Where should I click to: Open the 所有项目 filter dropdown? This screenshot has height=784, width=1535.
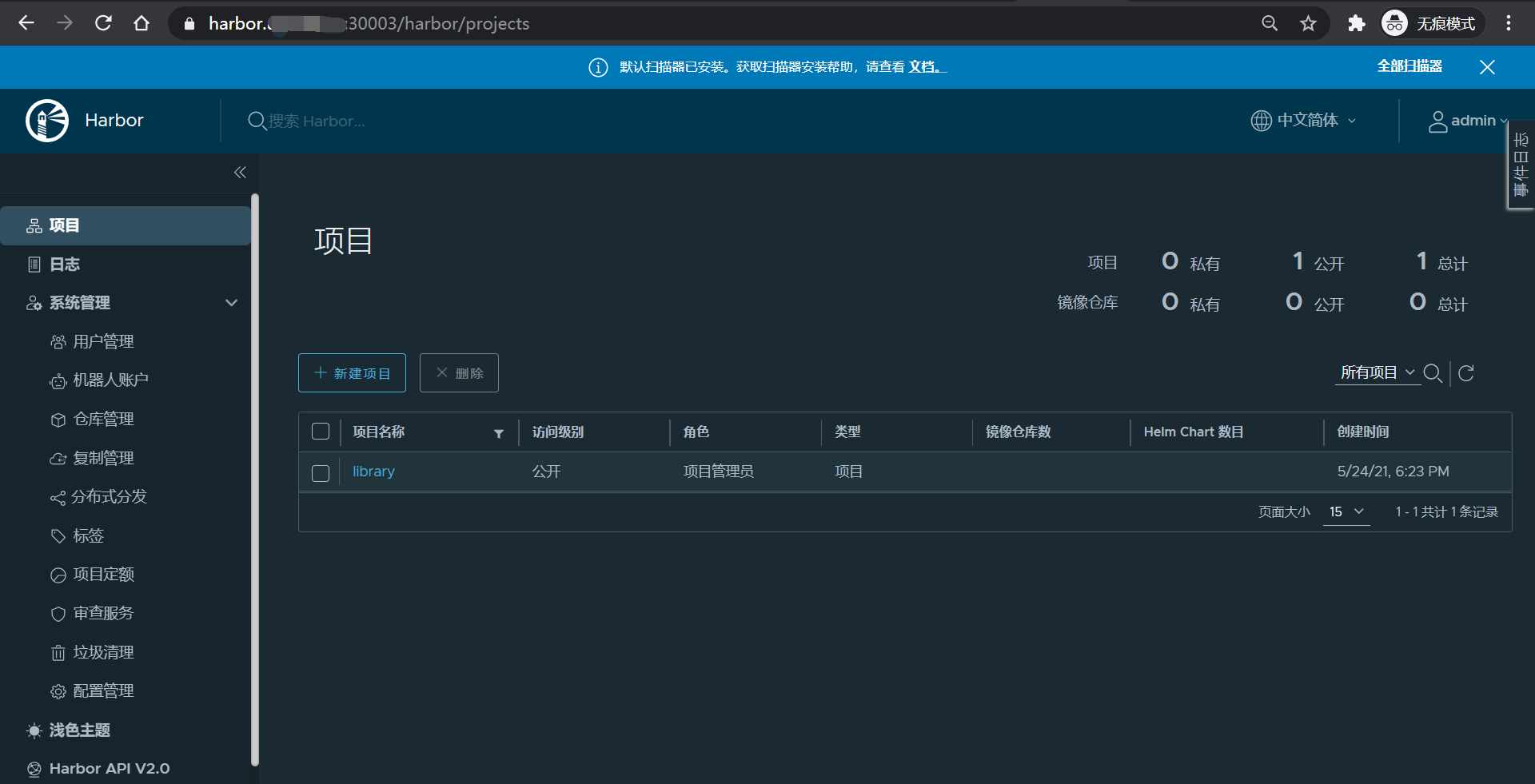point(1378,372)
